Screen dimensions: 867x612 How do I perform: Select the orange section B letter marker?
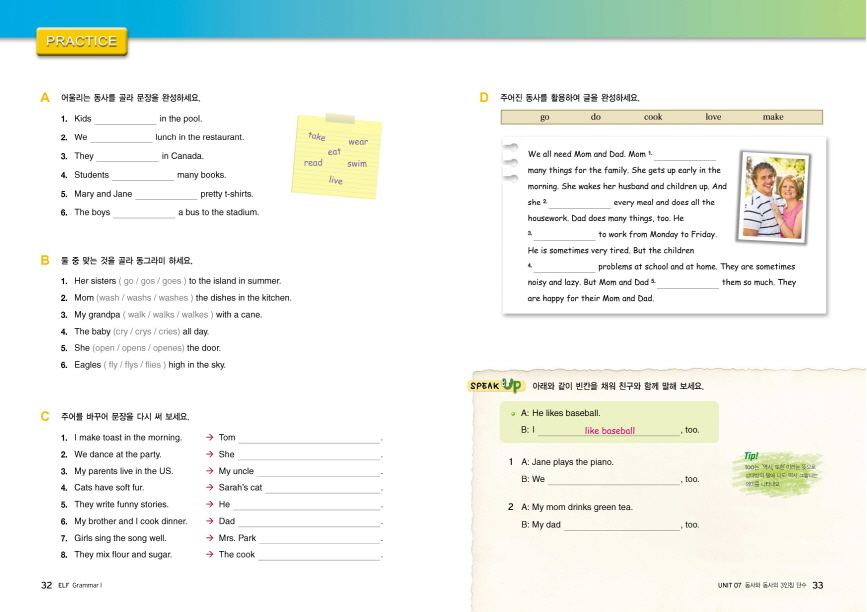pos(44,260)
